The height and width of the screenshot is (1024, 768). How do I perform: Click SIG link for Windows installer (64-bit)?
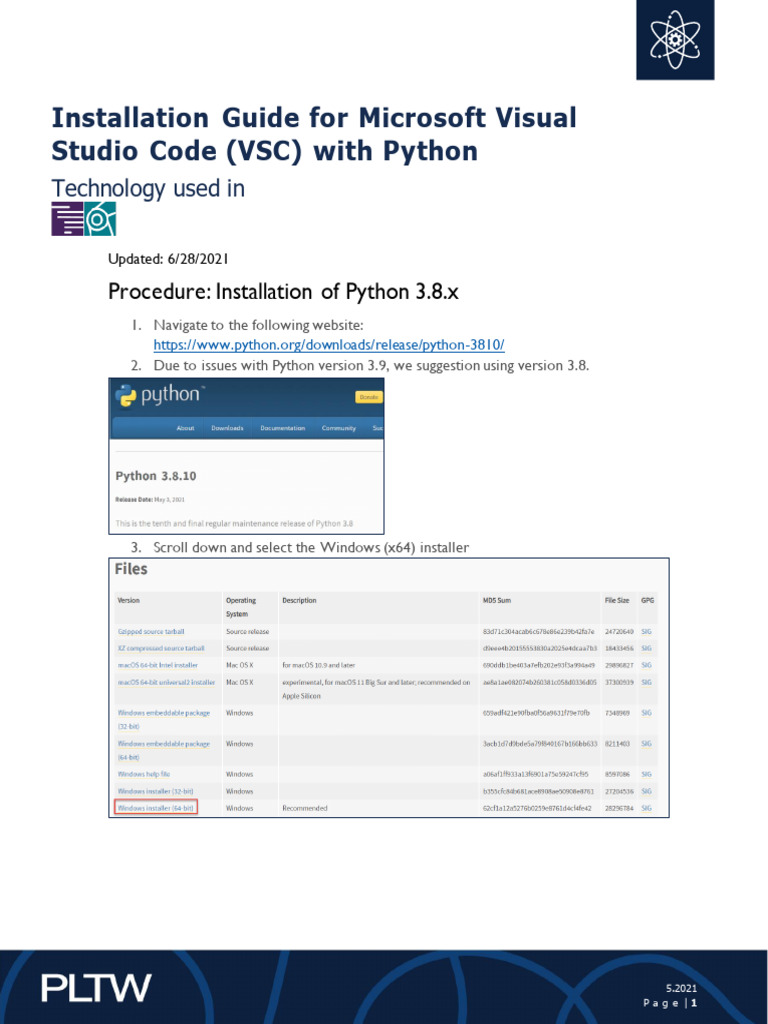tap(646, 807)
